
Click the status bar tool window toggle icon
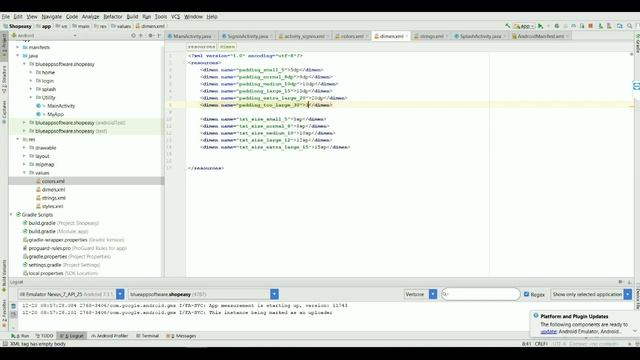(5, 344)
